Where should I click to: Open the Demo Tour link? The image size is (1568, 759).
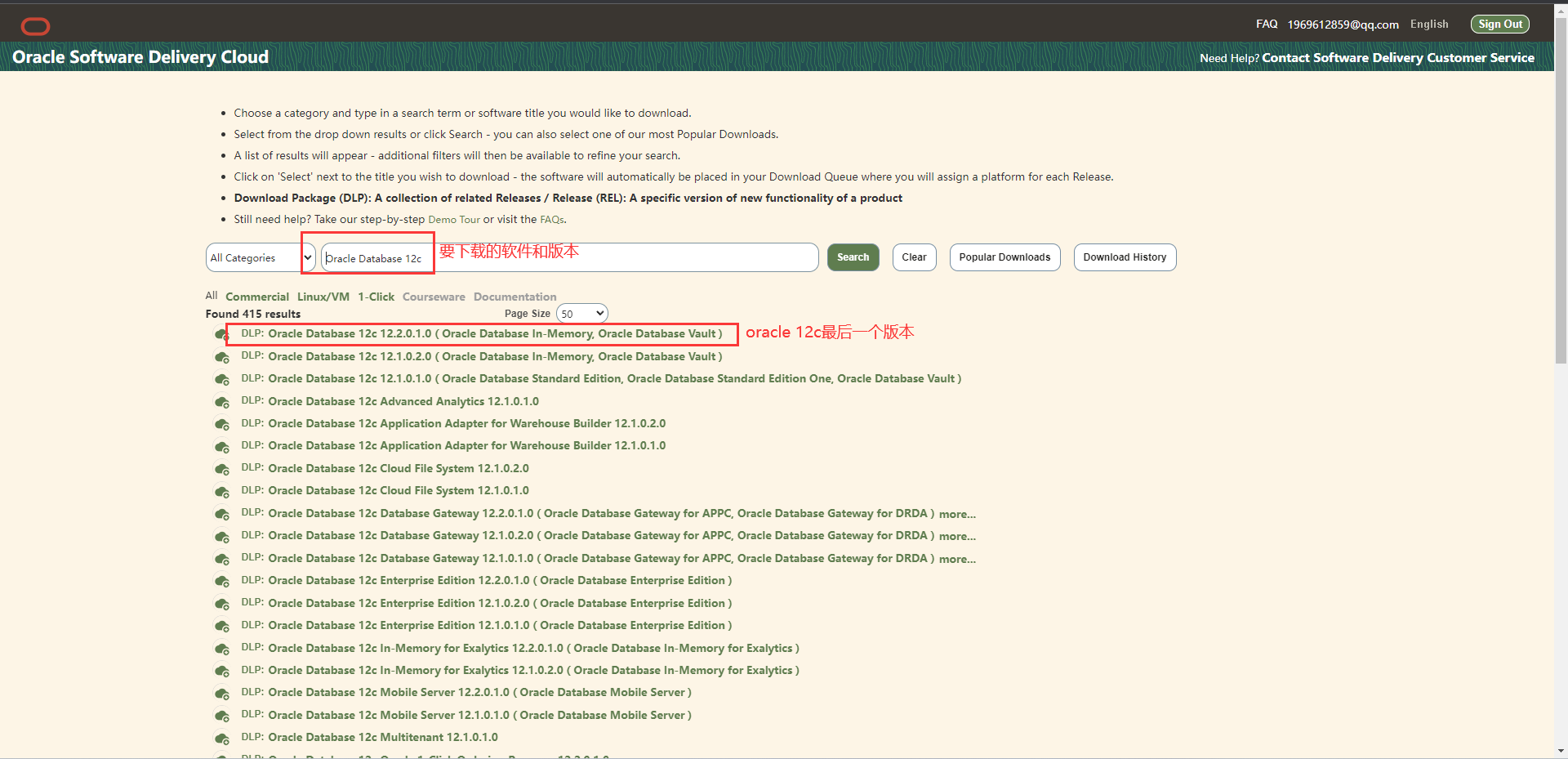tap(454, 220)
